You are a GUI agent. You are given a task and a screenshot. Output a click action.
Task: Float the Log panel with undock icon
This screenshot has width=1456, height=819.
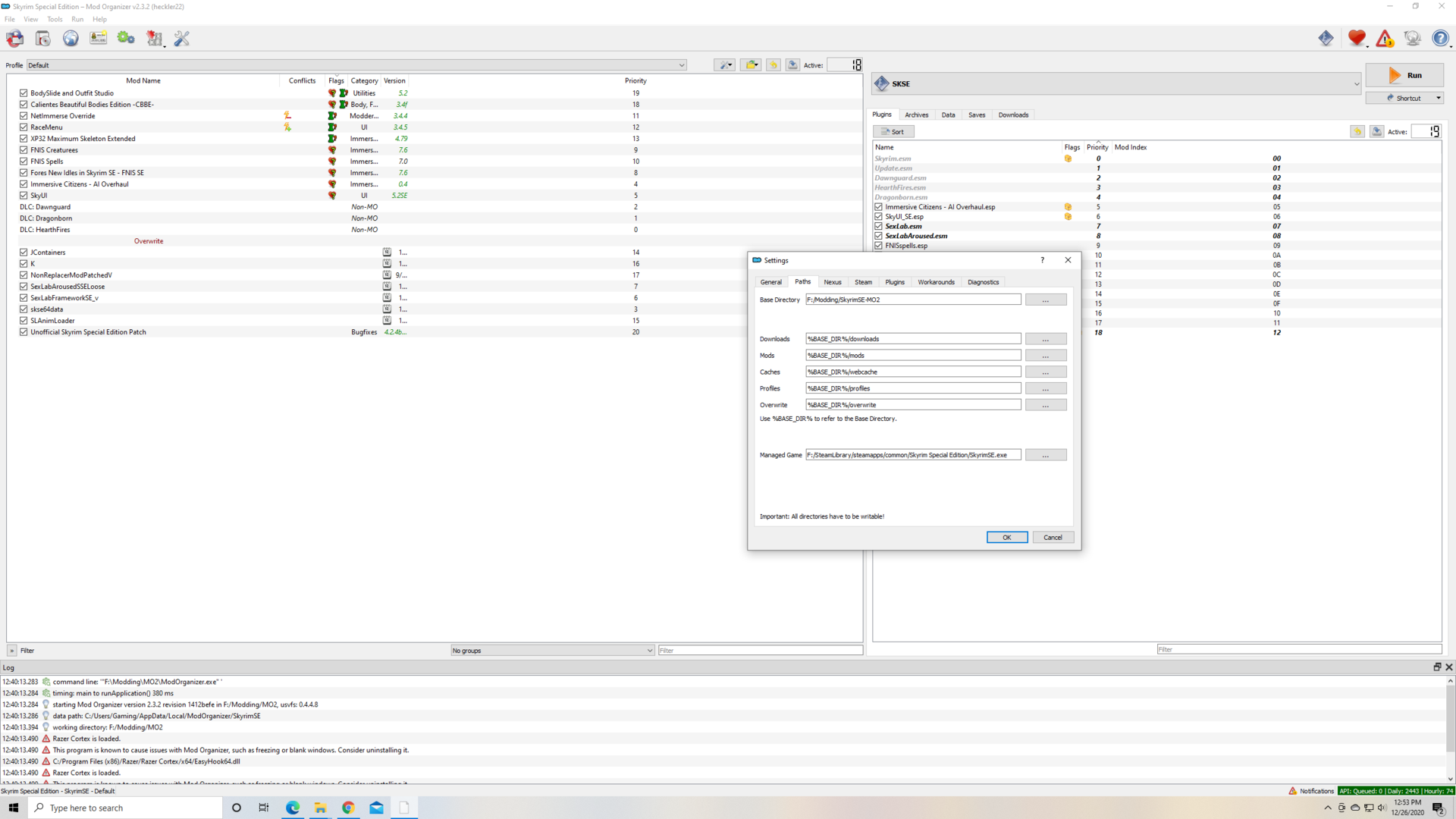tap(1437, 667)
